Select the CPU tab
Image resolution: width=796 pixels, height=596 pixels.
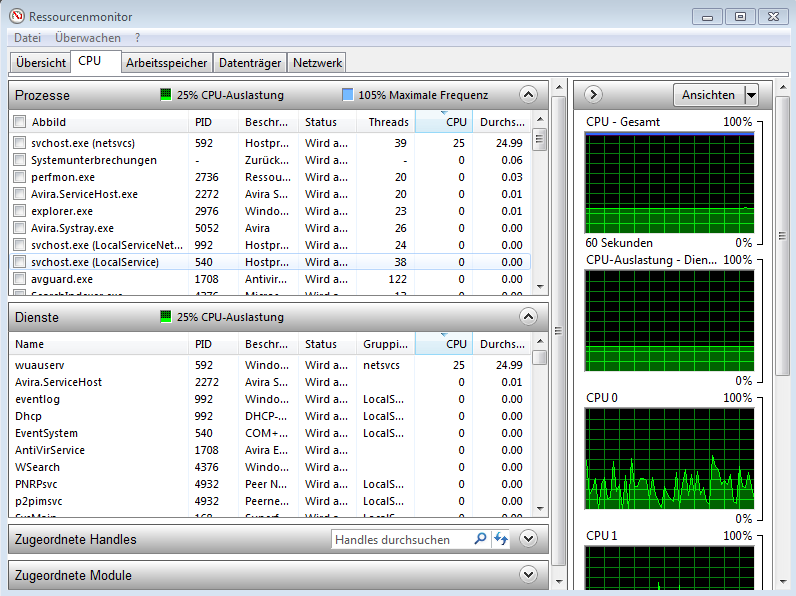pyautogui.click(x=95, y=61)
